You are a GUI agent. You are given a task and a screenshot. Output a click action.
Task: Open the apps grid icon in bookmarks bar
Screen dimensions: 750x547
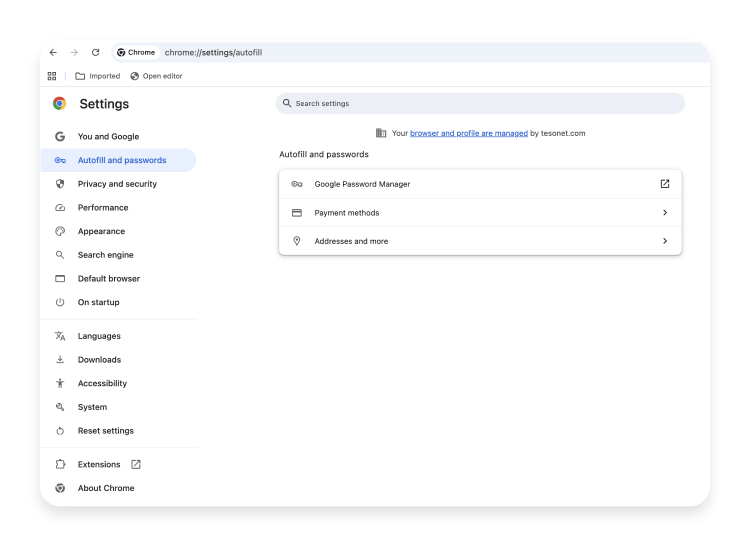tap(52, 76)
